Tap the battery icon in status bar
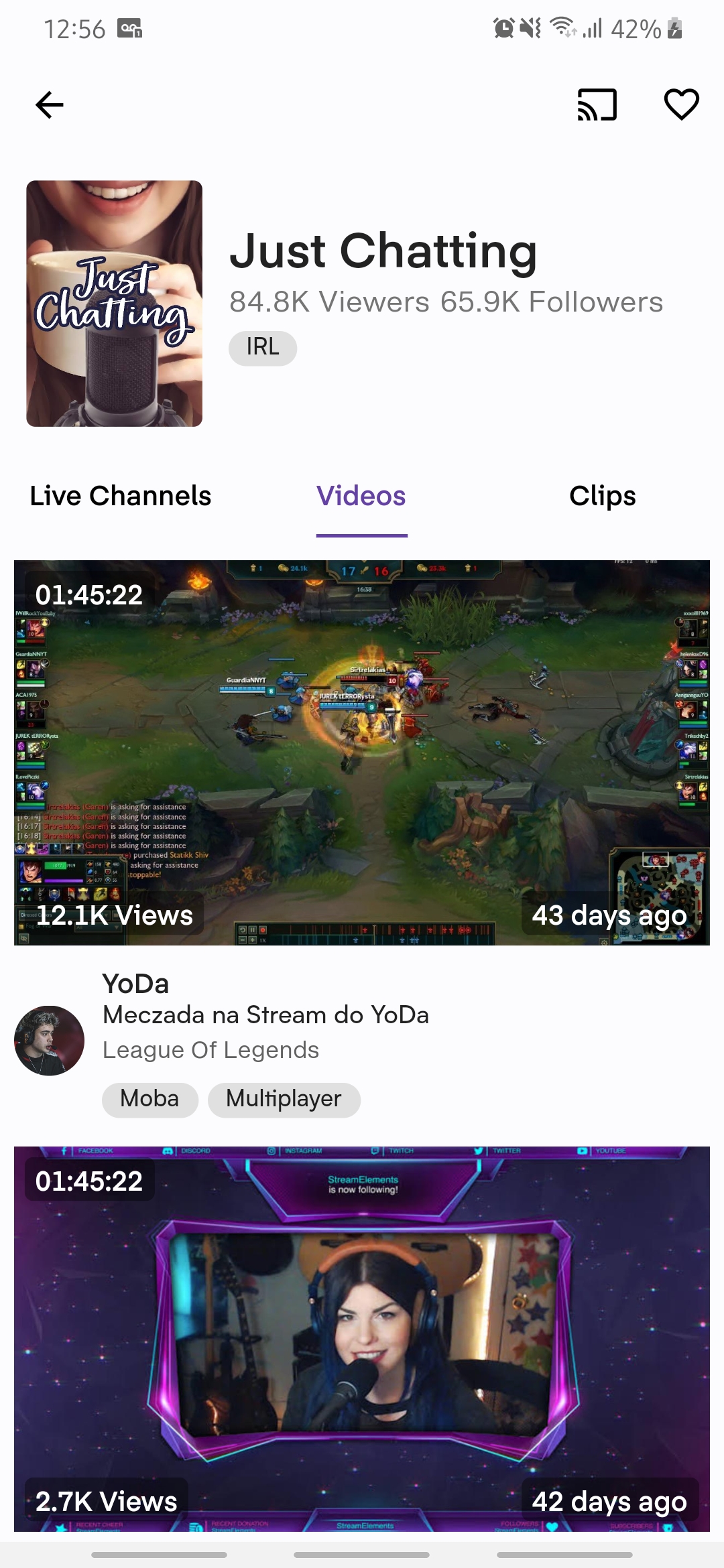 tap(675, 28)
